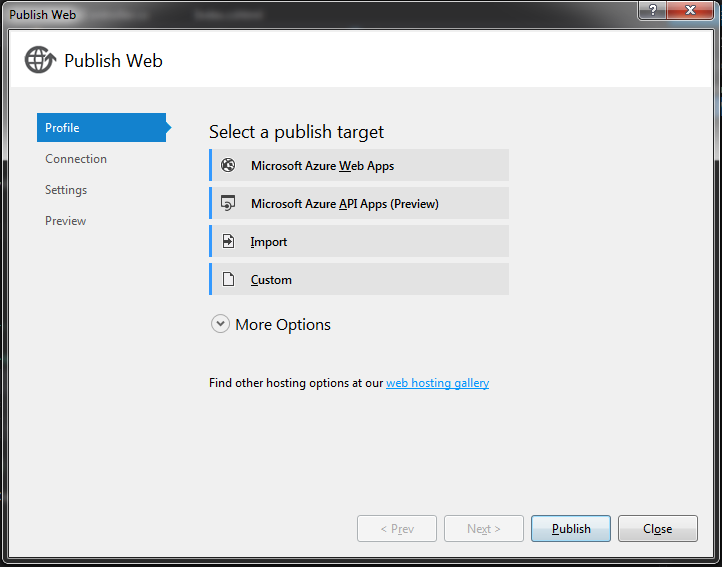Image resolution: width=722 pixels, height=567 pixels.
Task: Select the Import publish target
Action: (x=359, y=241)
